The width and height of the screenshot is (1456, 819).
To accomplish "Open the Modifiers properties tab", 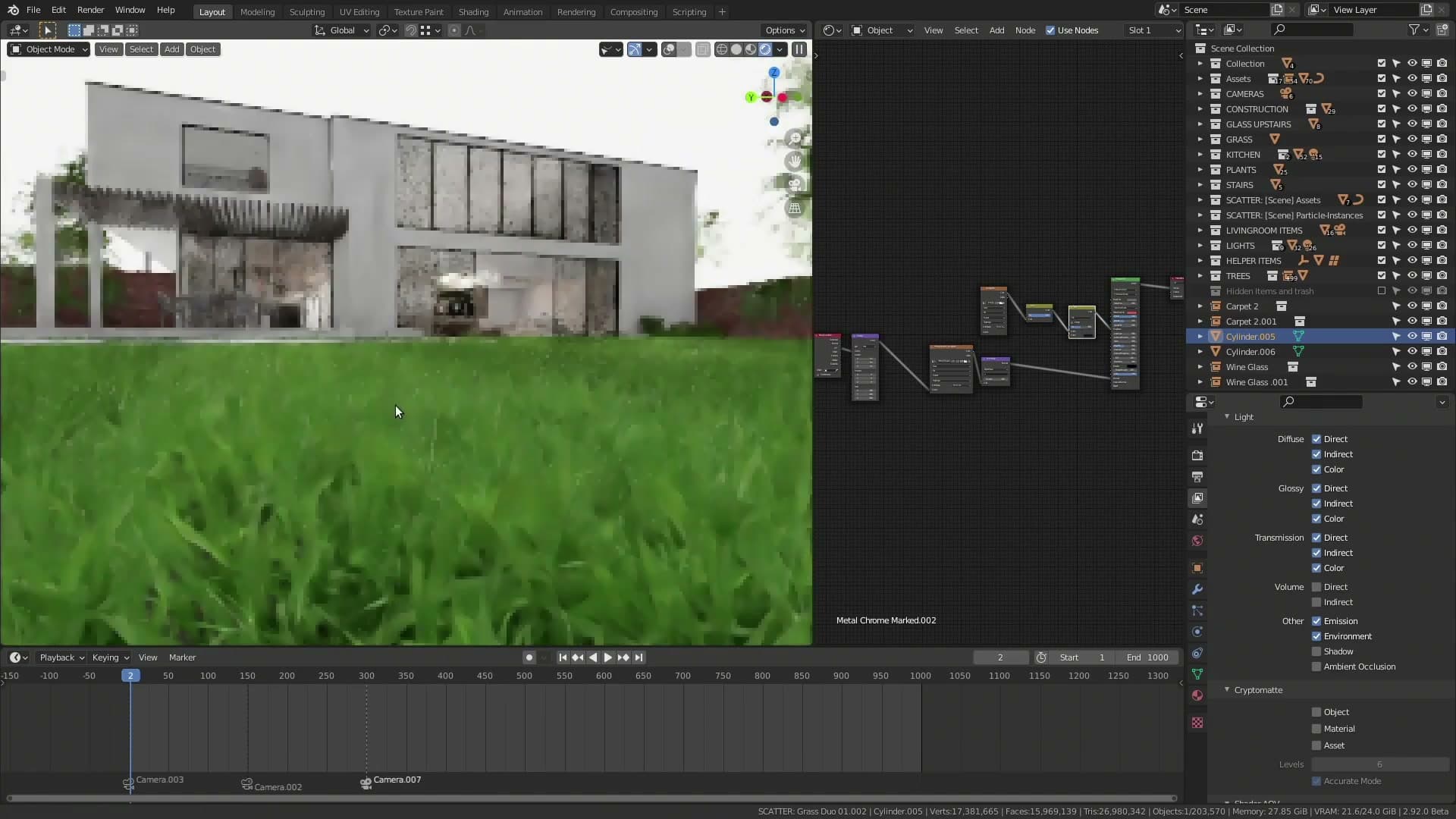I will pyautogui.click(x=1197, y=589).
